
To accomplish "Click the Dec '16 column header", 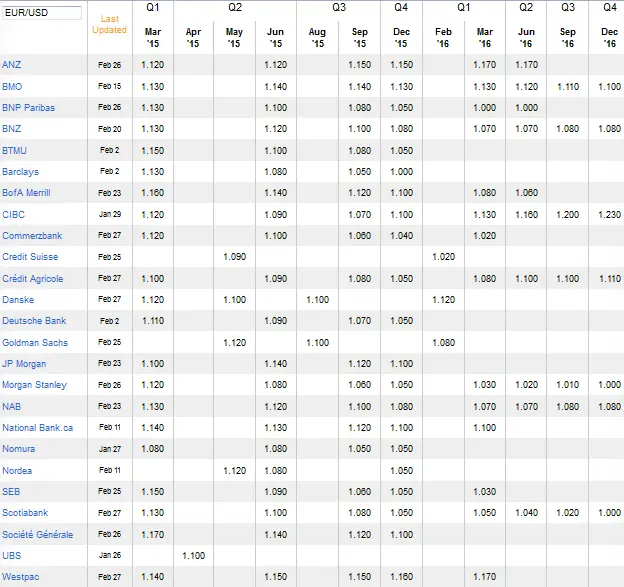I will click(x=609, y=37).
